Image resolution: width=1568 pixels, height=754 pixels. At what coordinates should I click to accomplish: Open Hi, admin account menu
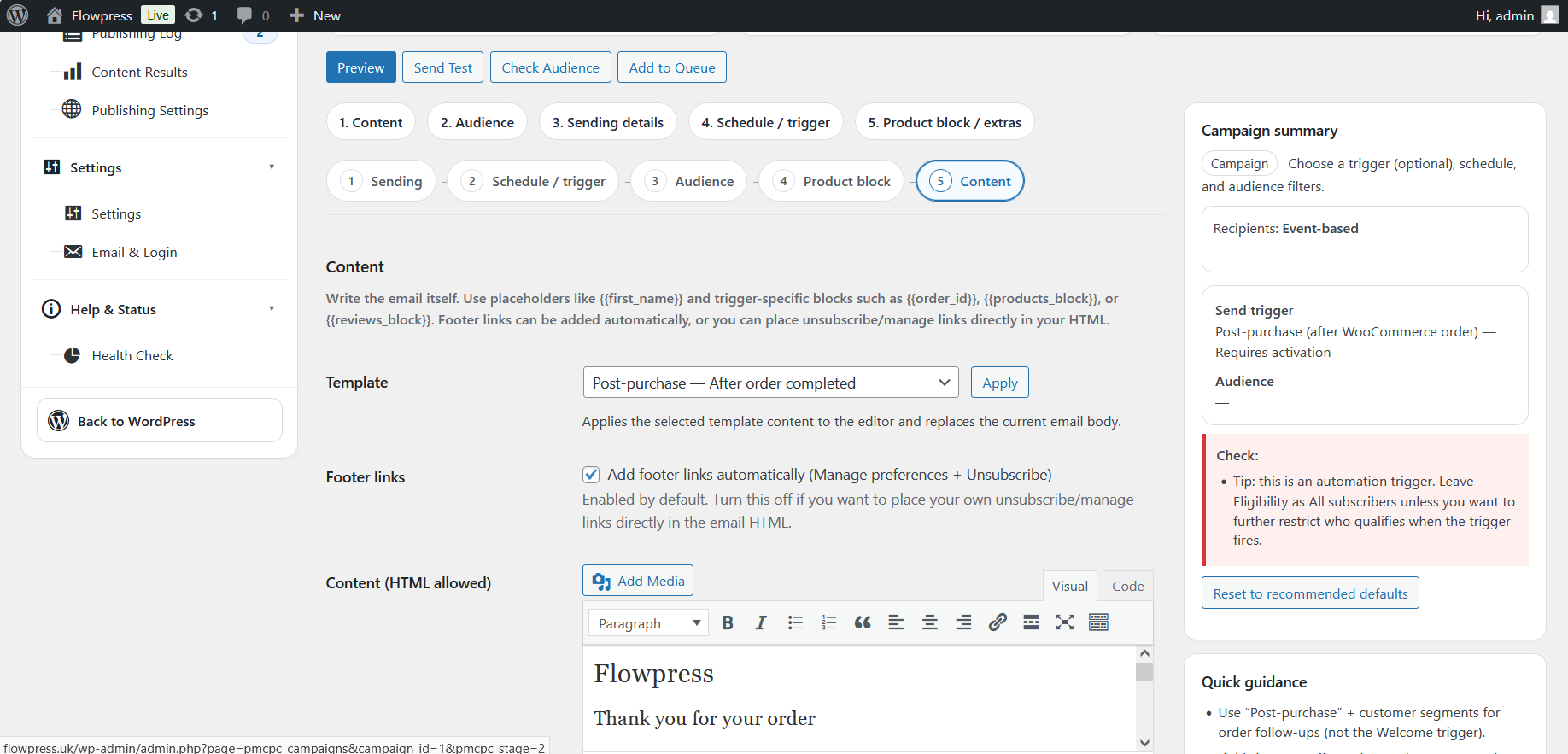[x=1517, y=15]
